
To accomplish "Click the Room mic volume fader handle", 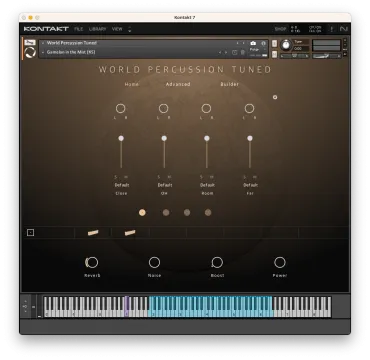I will point(207,138).
